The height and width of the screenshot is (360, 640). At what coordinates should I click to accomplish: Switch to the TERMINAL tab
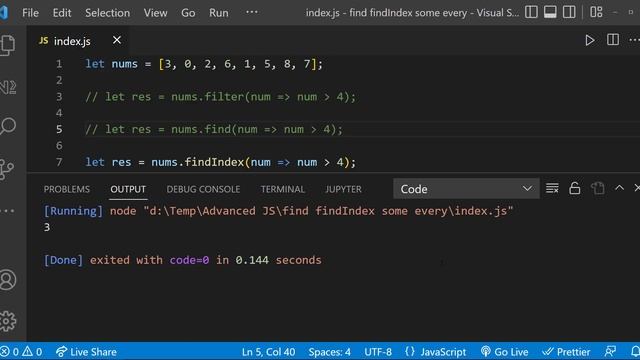pos(283,189)
